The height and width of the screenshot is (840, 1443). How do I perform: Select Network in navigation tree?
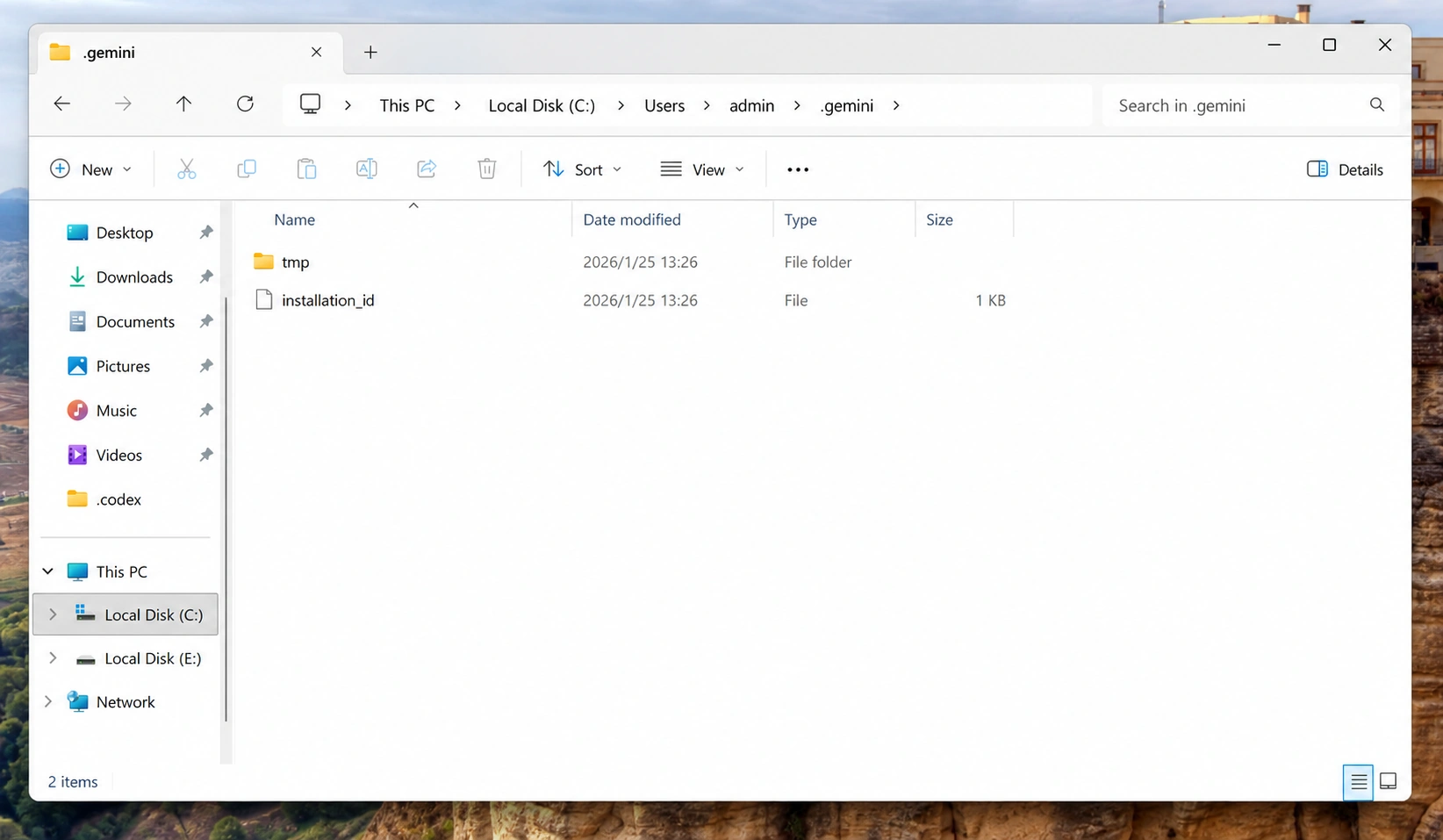point(125,702)
